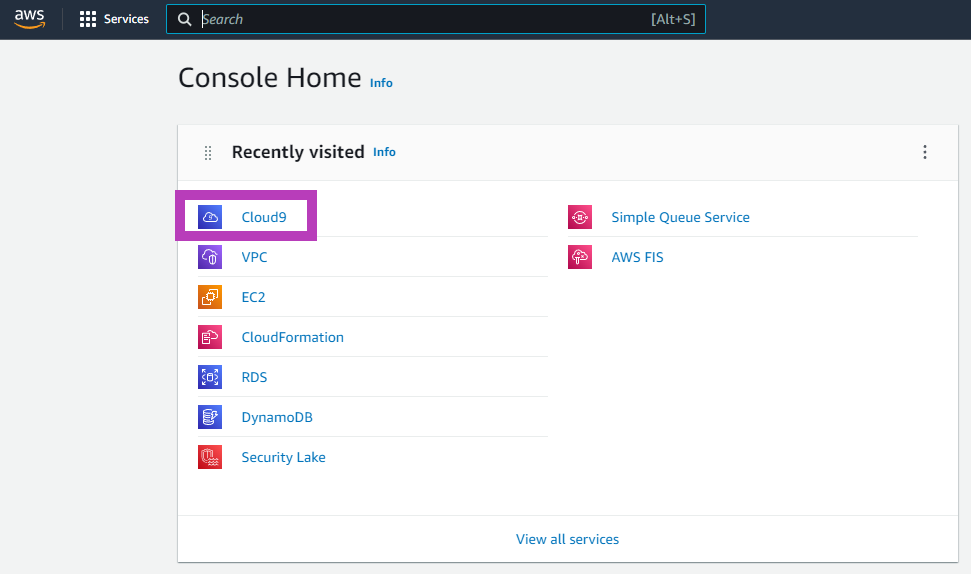Image resolution: width=971 pixels, height=574 pixels.
Task: Click the RDS service icon
Action: [x=210, y=377]
